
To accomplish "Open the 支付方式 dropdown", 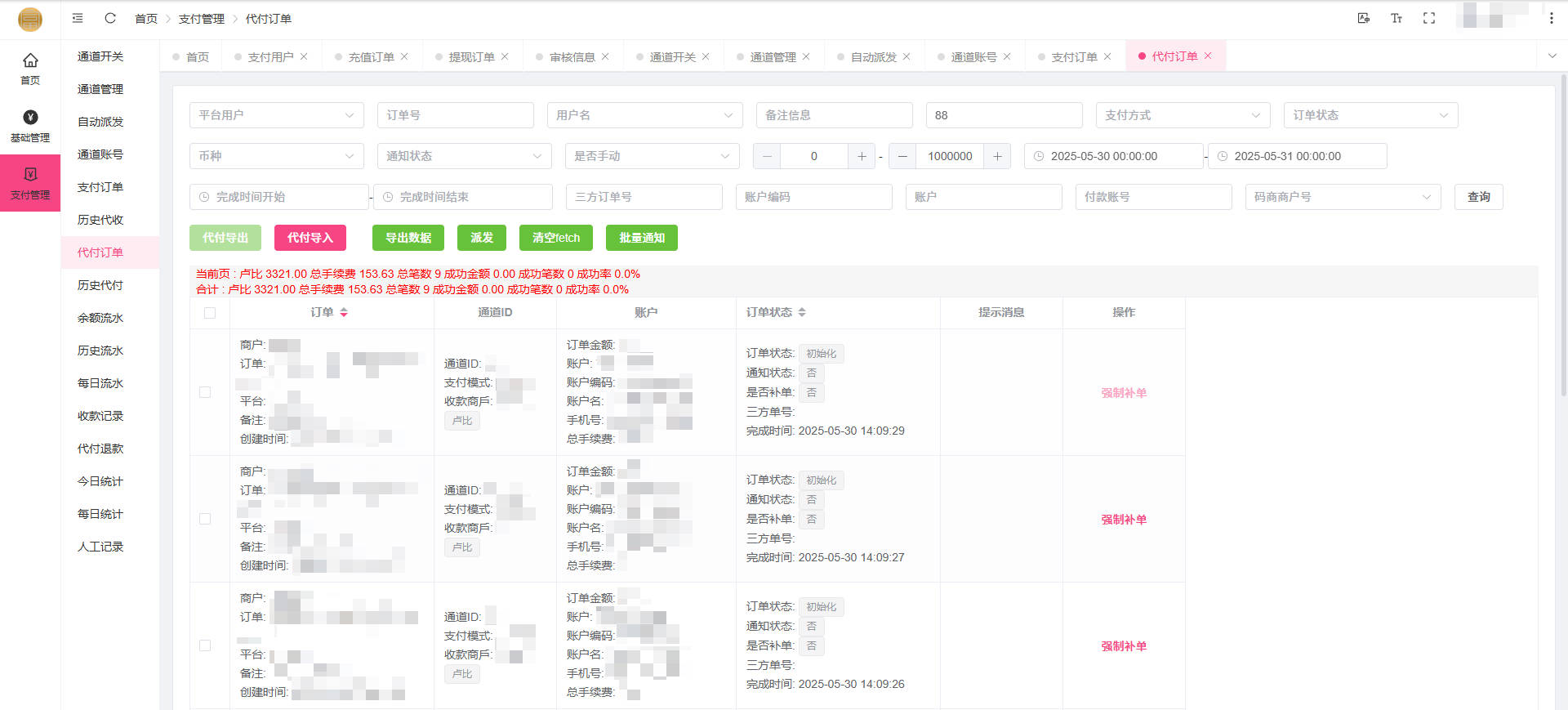I will [1183, 115].
